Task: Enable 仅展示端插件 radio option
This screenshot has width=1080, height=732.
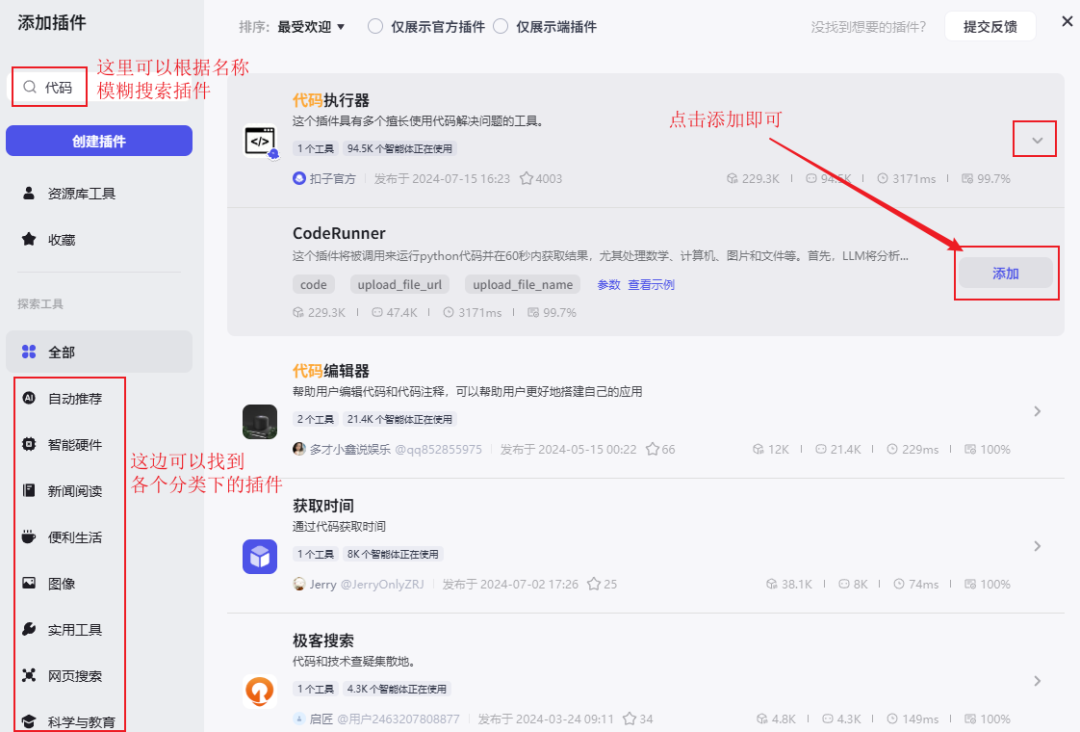Action: coord(501,27)
